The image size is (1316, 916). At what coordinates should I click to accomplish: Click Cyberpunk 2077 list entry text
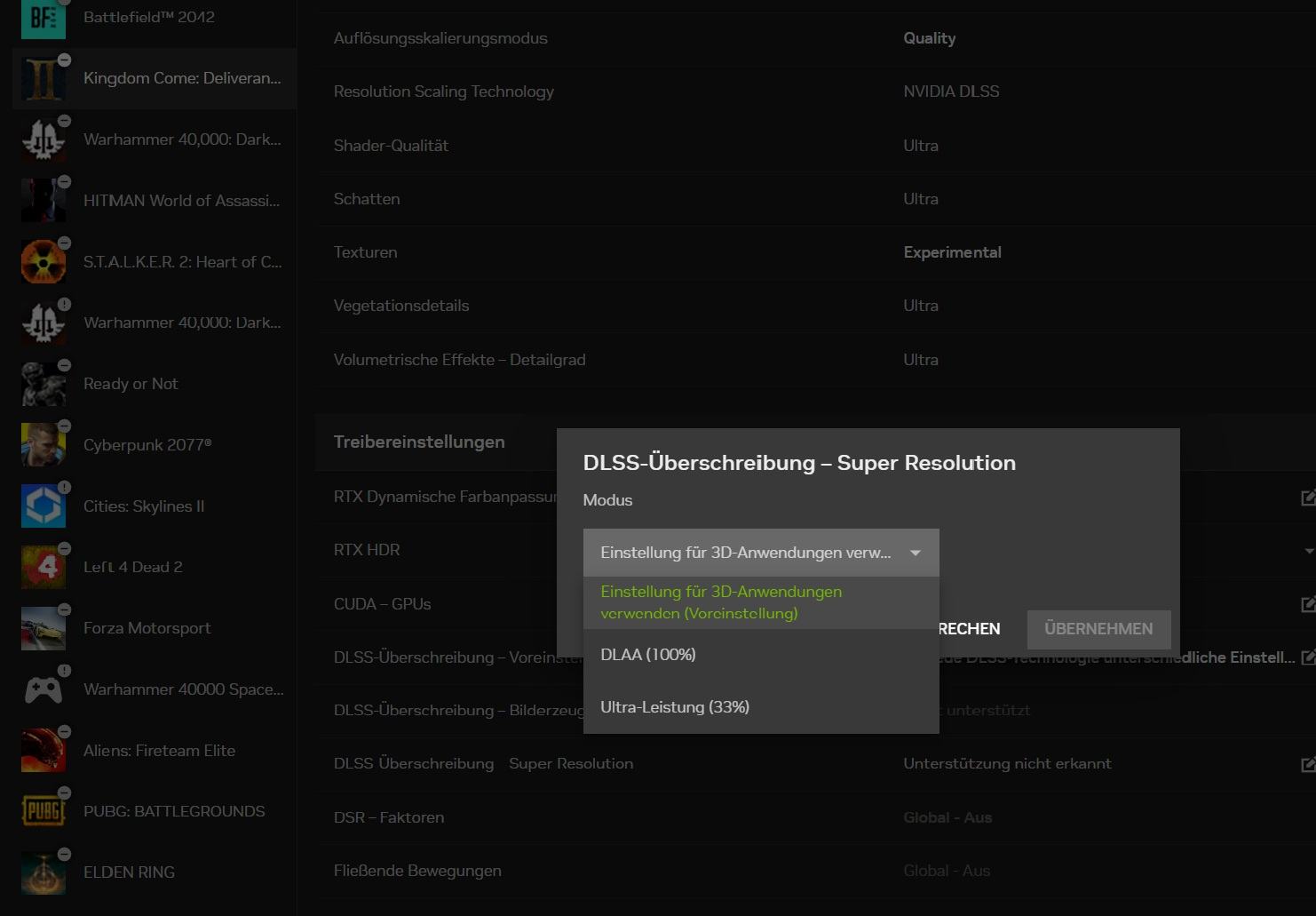pyautogui.click(x=147, y=445)
